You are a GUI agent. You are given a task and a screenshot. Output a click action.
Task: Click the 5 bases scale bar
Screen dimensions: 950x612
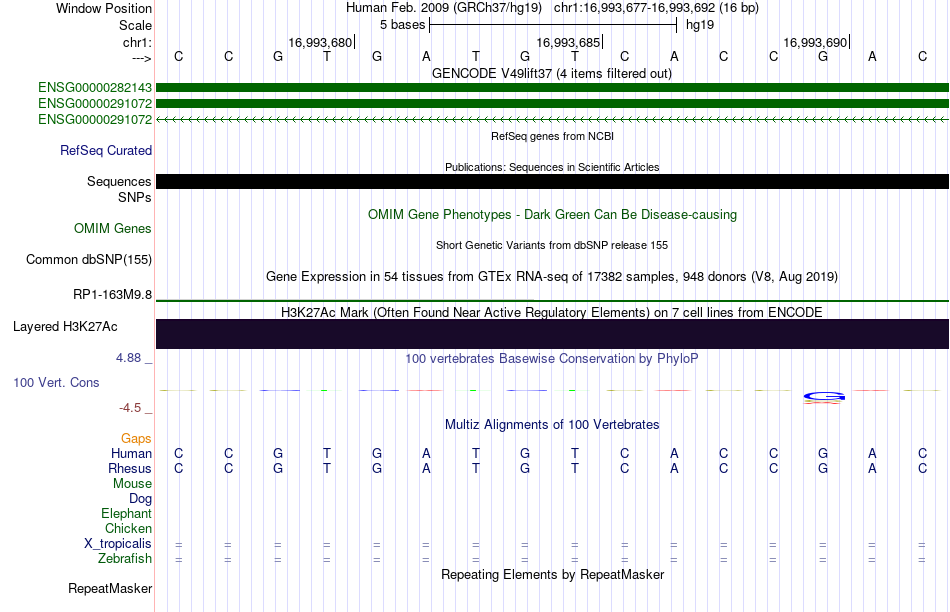tap(553, 25)
